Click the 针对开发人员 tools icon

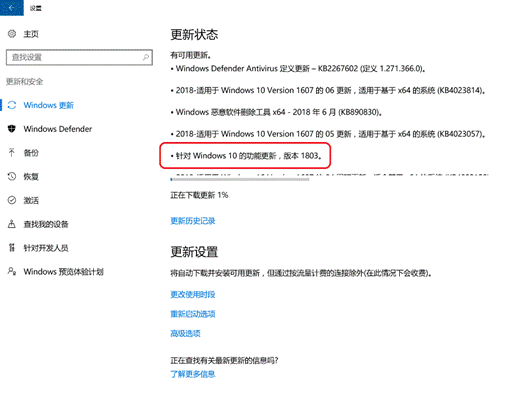coord(12,248)
